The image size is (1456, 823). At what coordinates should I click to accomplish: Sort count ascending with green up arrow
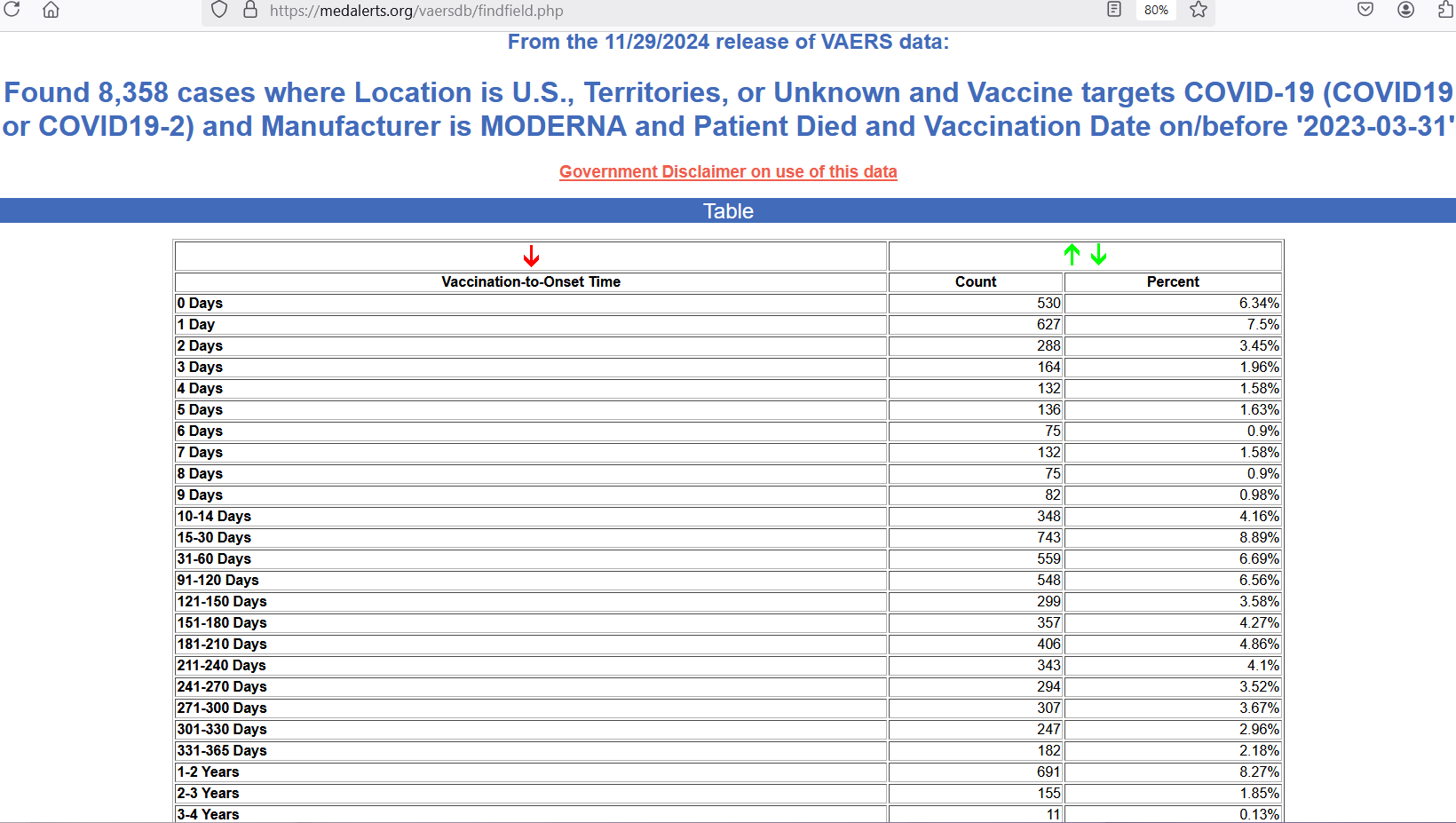(x=1072, y=255)
